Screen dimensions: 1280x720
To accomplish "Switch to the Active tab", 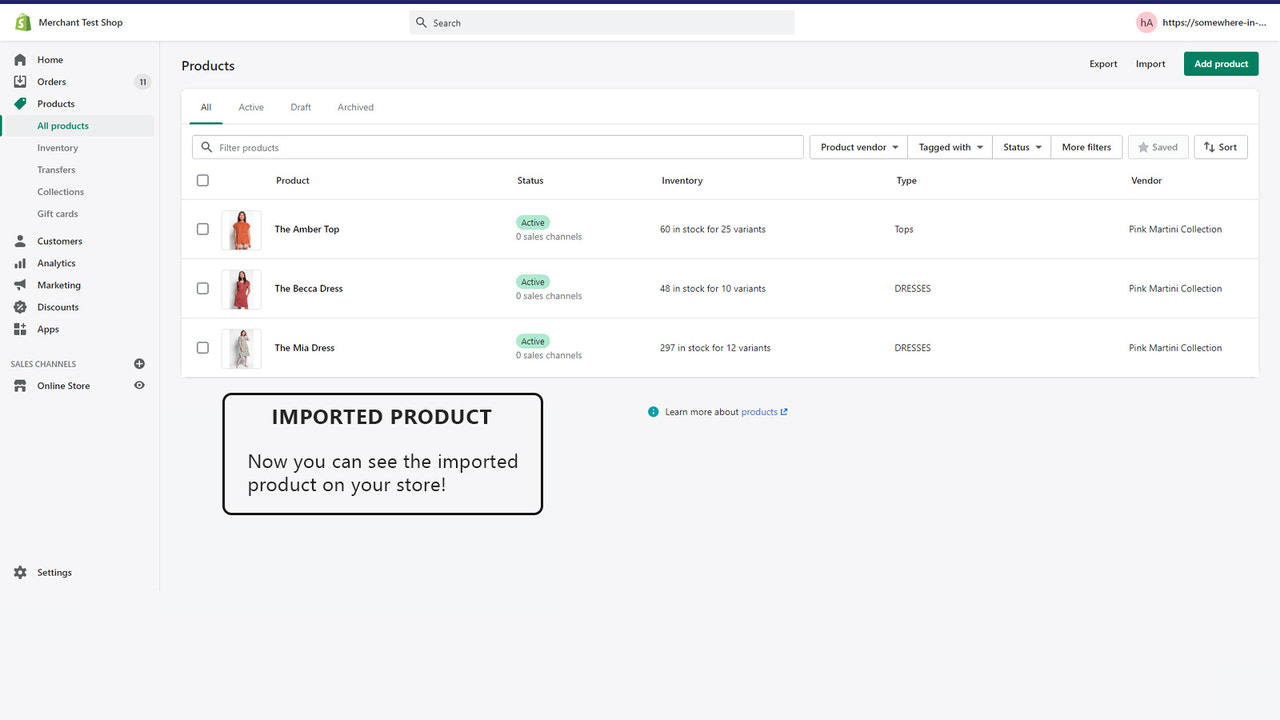I will click(x=251, y=107).
